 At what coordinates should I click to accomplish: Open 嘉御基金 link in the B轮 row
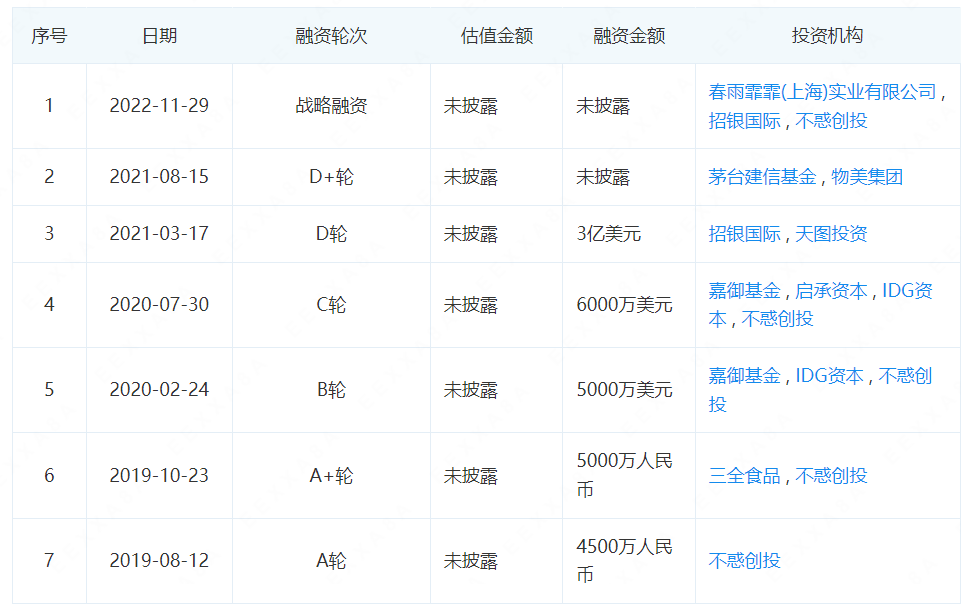point(744,375)
